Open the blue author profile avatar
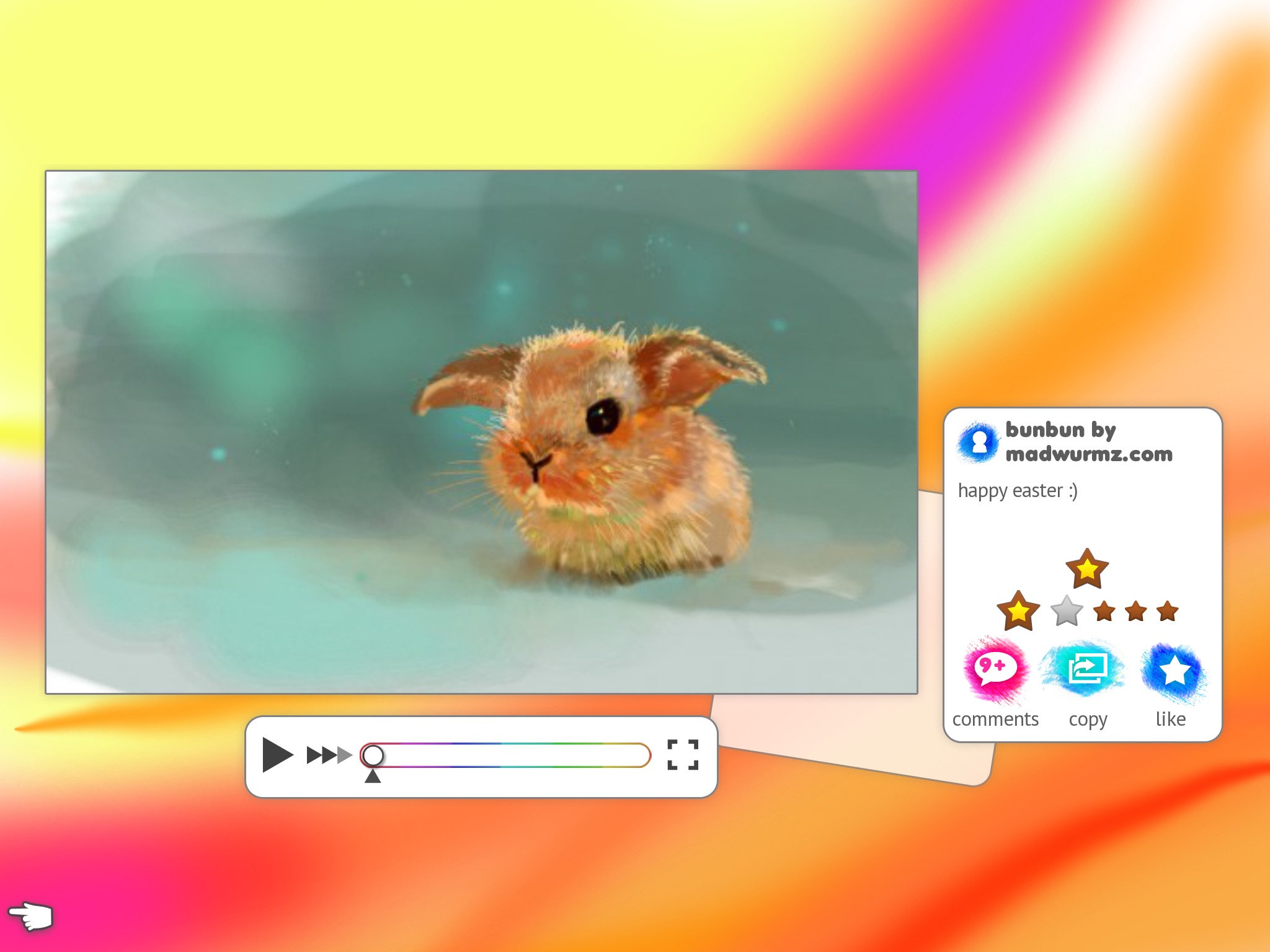1270x952 pixels. tap(978, 443)
